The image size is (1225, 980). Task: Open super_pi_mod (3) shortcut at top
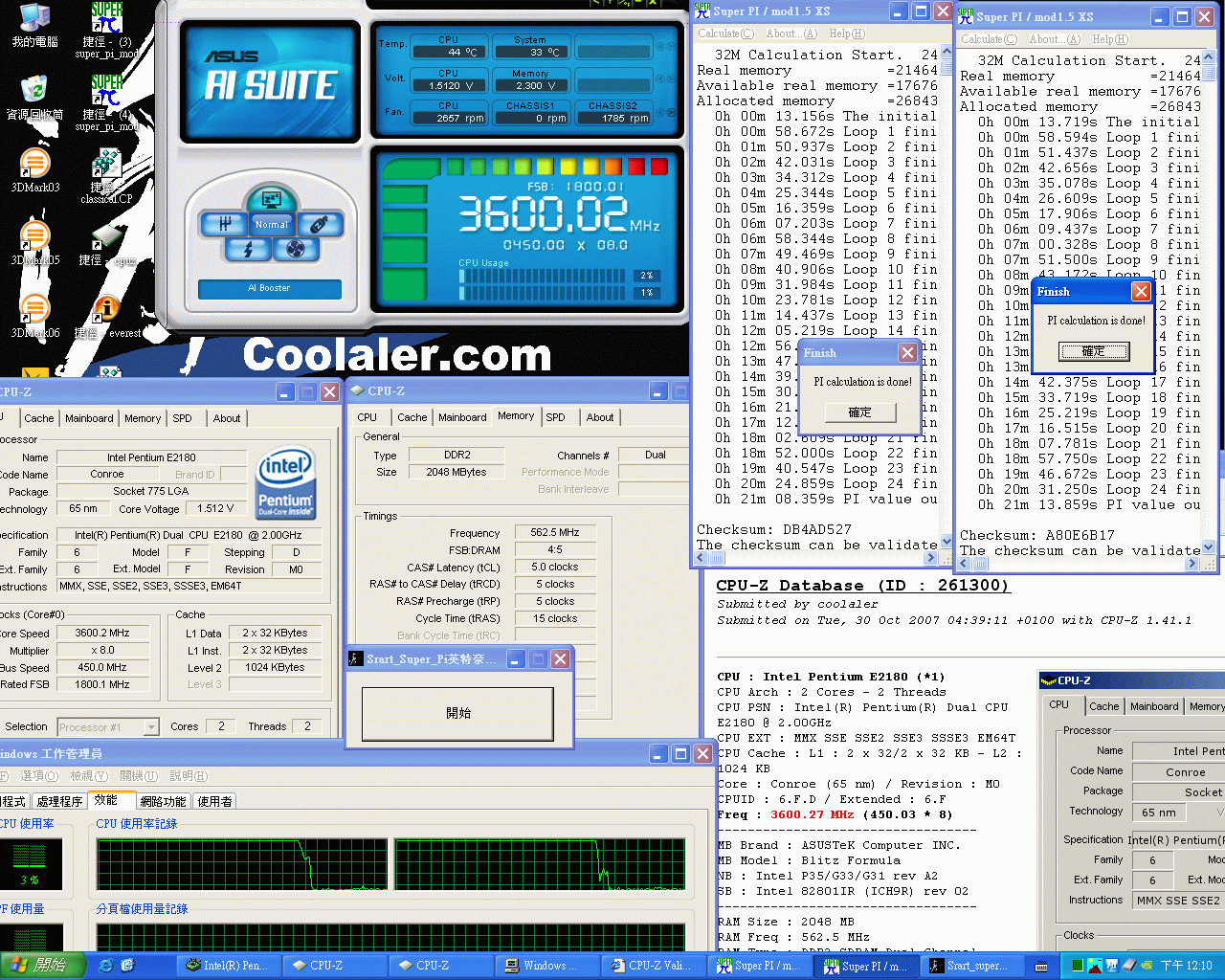click(107, 31)
